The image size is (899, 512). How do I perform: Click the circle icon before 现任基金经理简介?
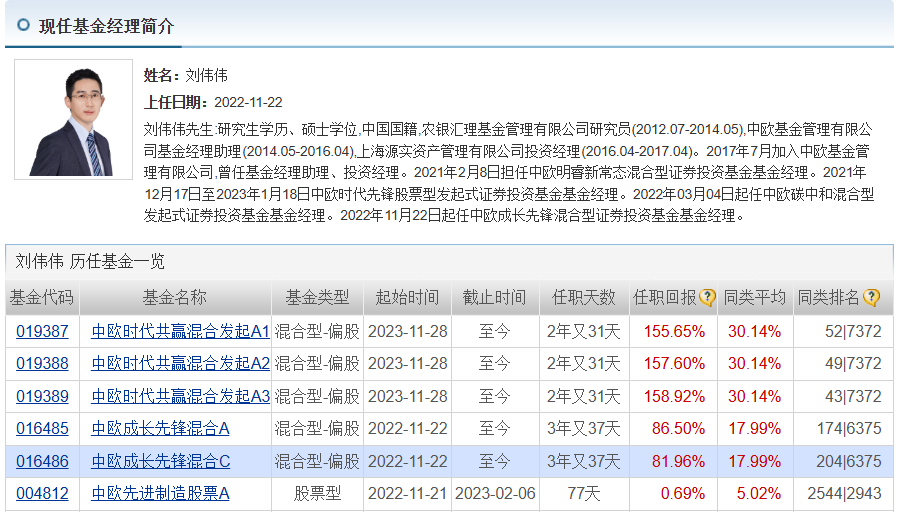pos(24,25)
